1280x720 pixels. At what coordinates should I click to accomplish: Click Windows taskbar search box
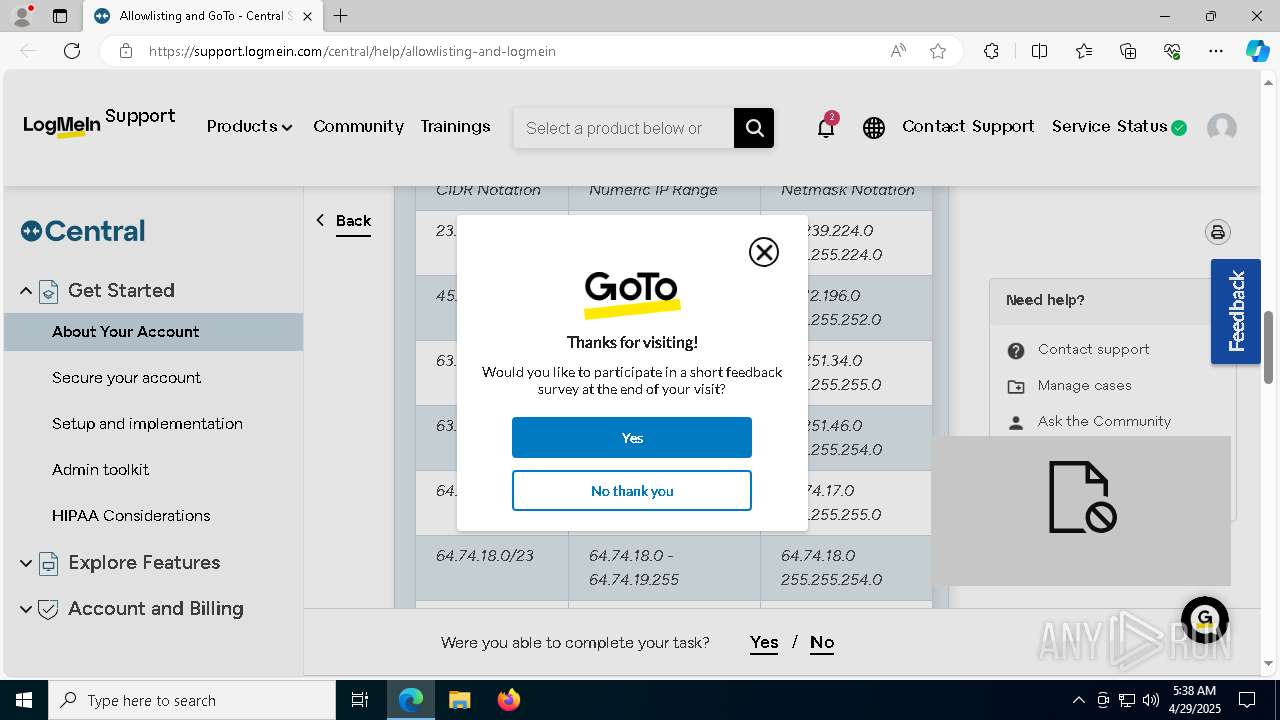192,700
